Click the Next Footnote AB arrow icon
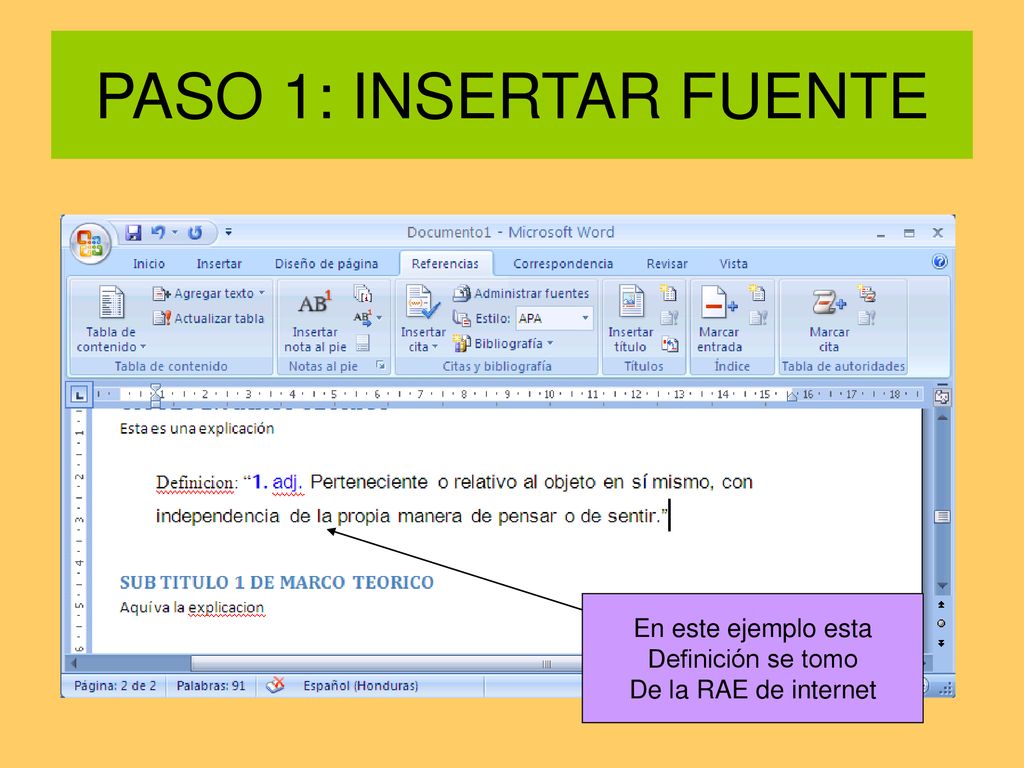Image resolution: width=1024 pixels, height=768 pixels. pos(362,318)
